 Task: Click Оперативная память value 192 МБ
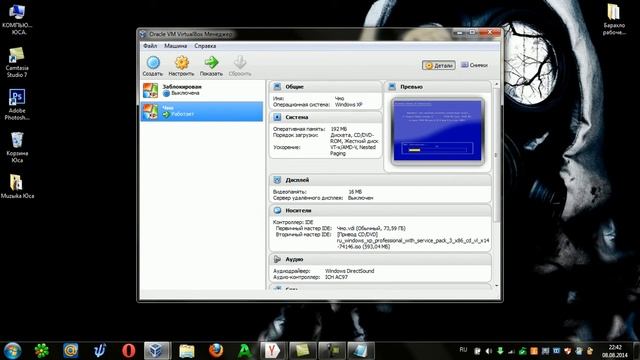coord(339,129)
